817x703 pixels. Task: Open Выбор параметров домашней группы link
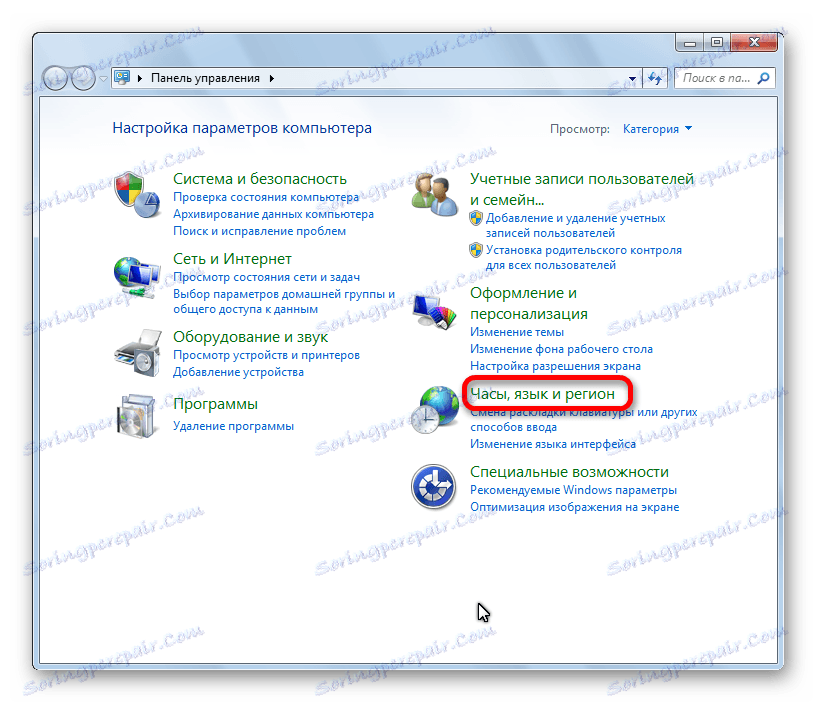[284, 301]
